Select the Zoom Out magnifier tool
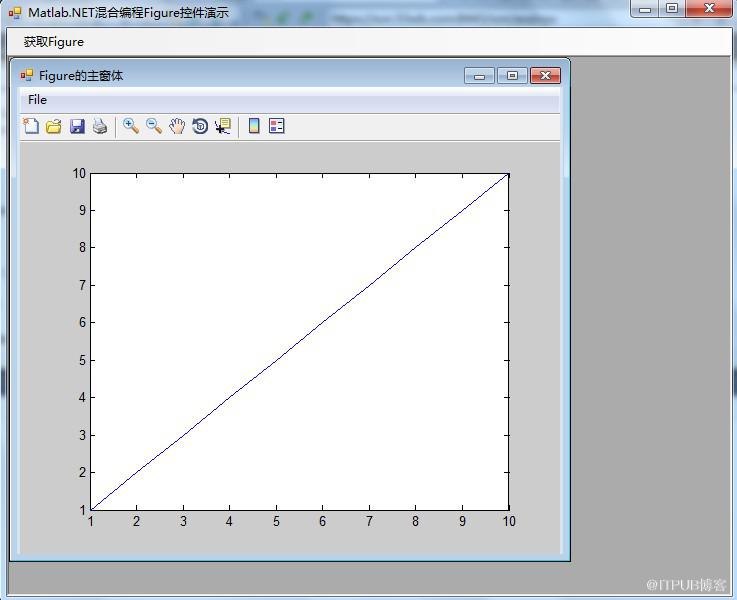Screen dimensions: 737x600 154,126
